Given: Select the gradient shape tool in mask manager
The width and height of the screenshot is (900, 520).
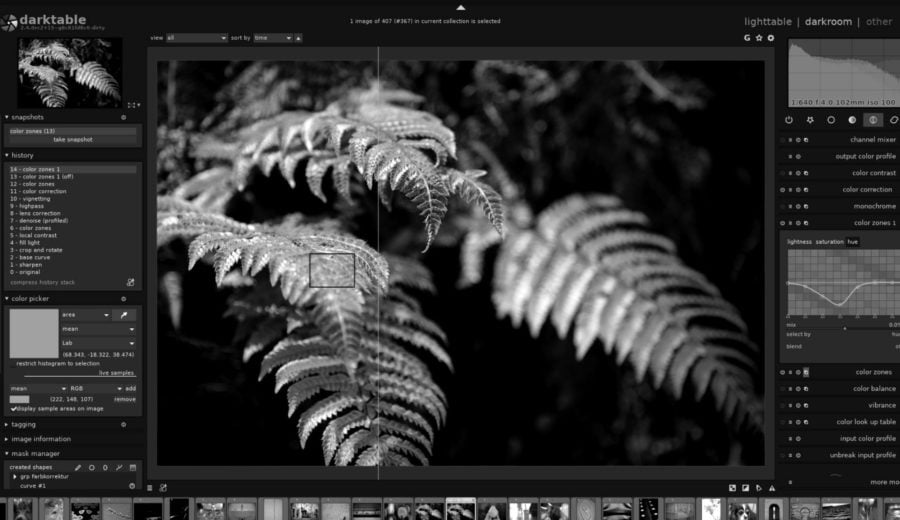Looking at the screenshot, I should (x=133, y=467).
